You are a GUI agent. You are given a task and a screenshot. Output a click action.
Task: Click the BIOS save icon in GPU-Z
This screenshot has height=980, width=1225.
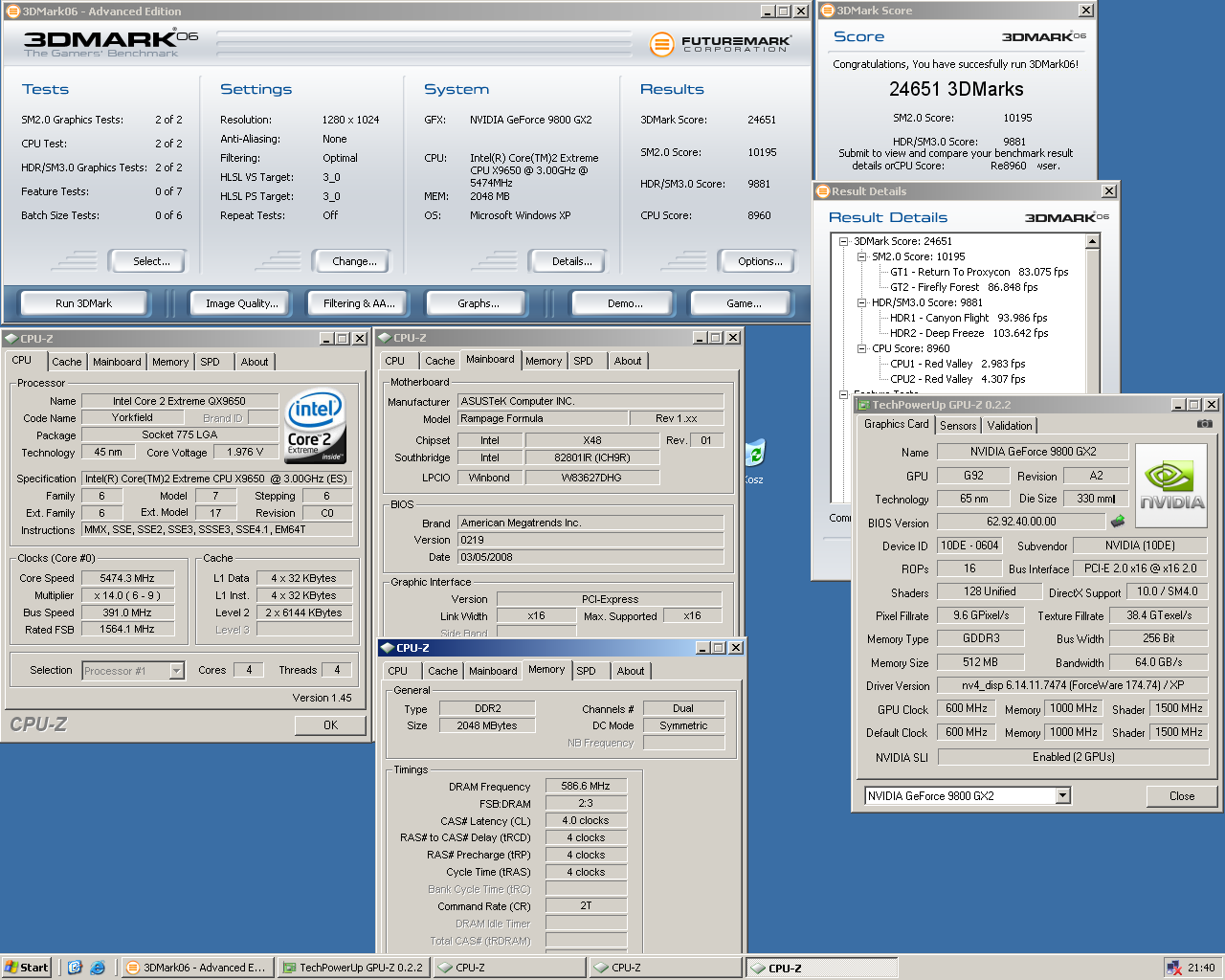1117,522
